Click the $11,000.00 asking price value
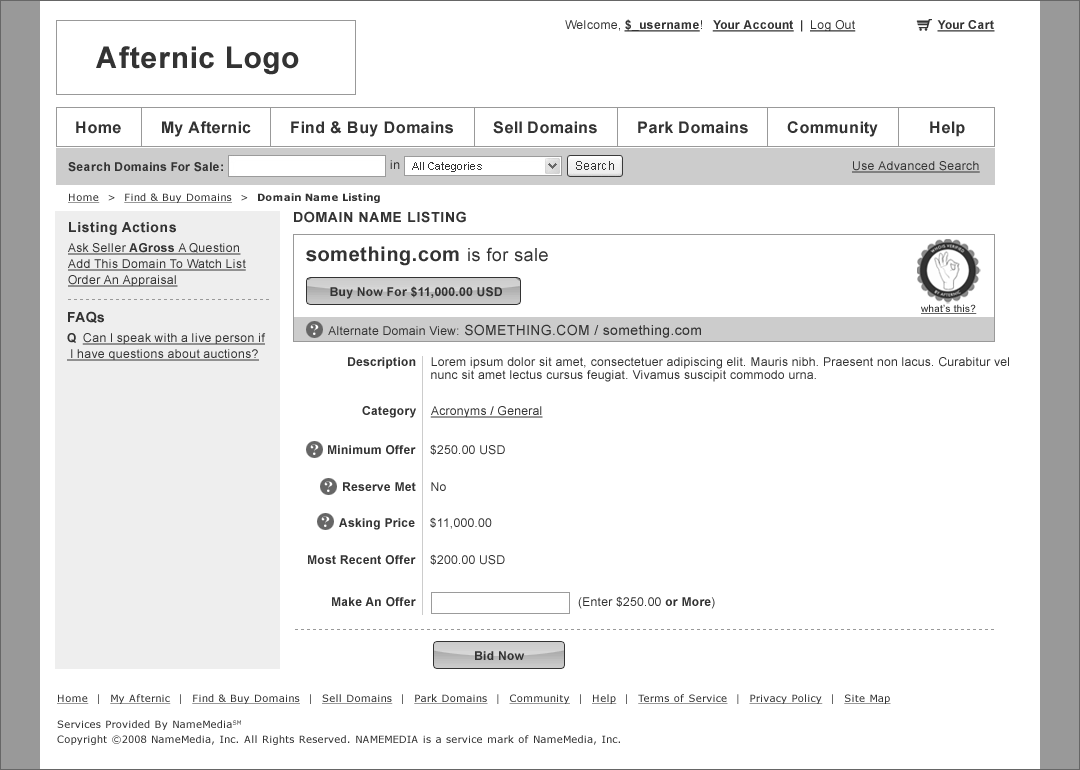Image resolution: width=1080 pixels, height=770 pixels. pos(461,523)
